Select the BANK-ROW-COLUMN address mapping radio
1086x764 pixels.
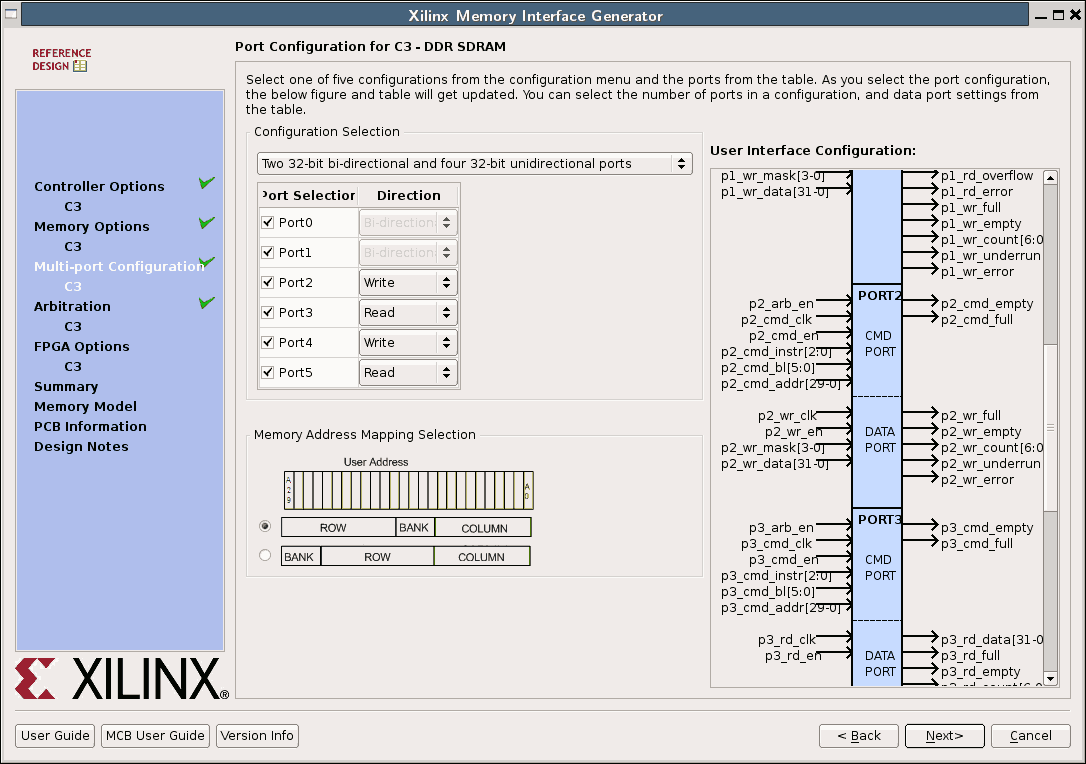click(265, 555)
